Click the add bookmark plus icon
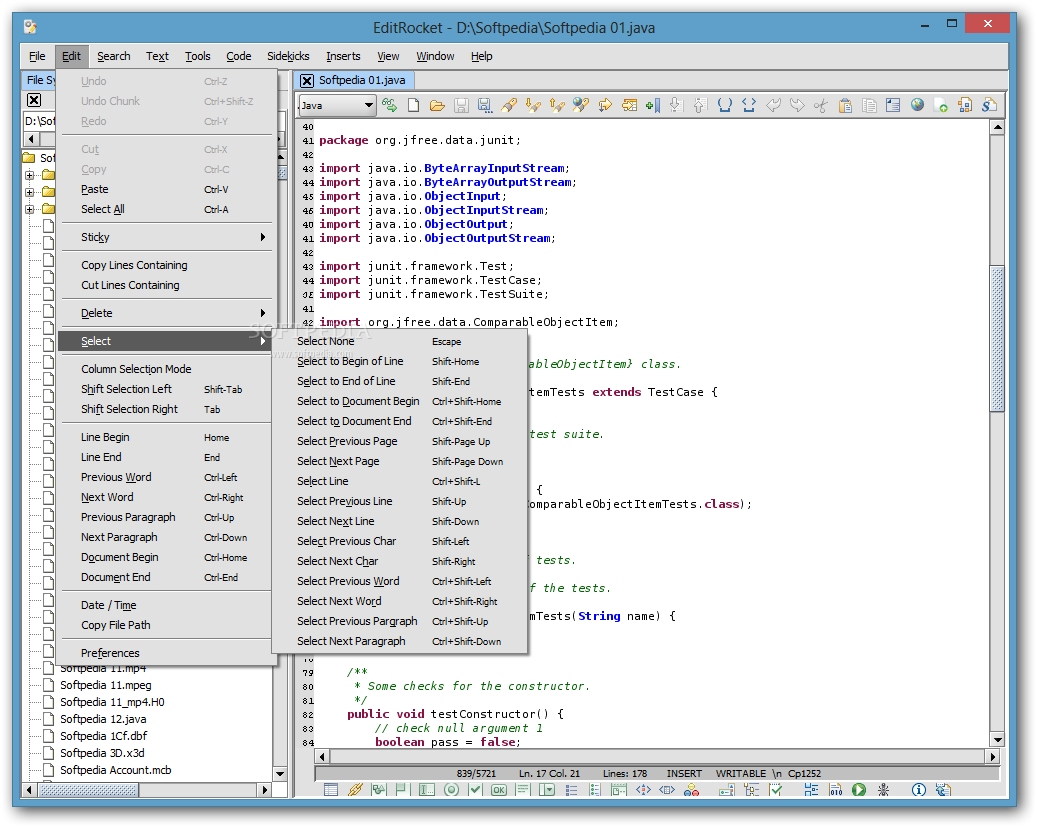The width and height of the screenshot is (1037, 827). (653, 105)
